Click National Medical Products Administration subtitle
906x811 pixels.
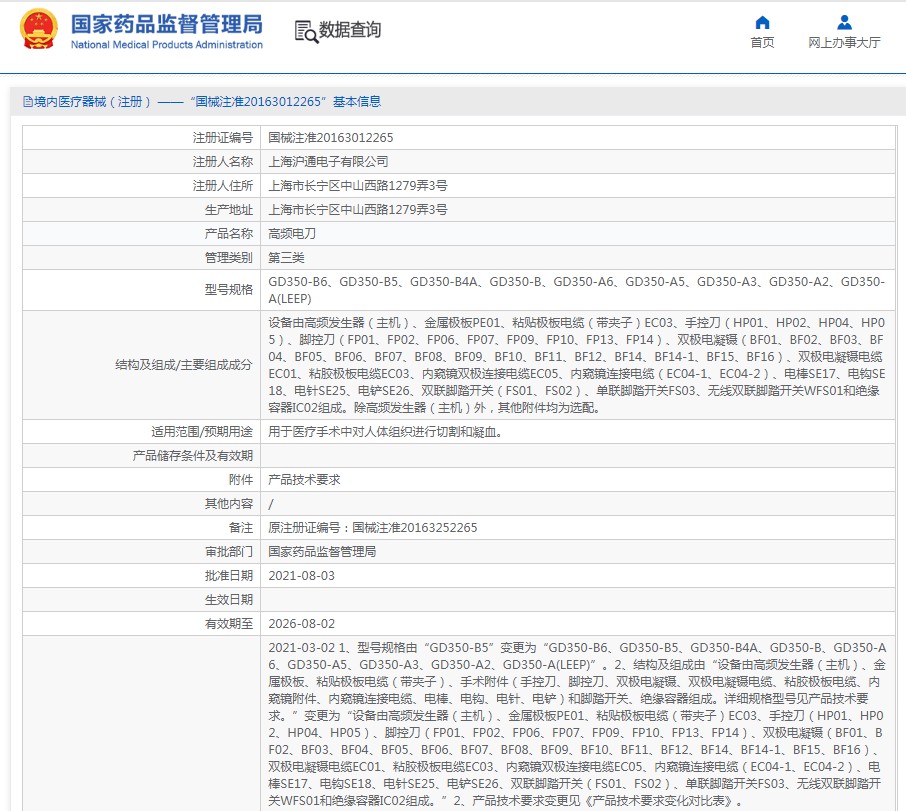pyautogui.click(x=166, y=44)
